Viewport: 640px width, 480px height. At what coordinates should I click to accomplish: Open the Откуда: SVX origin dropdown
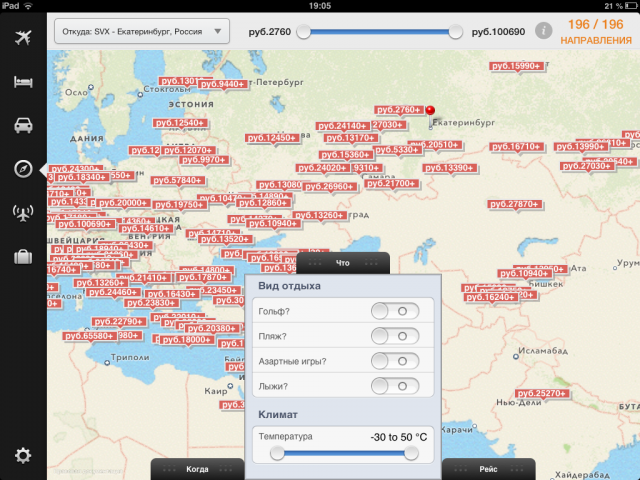pyautogui.click(x=141, y=31)
